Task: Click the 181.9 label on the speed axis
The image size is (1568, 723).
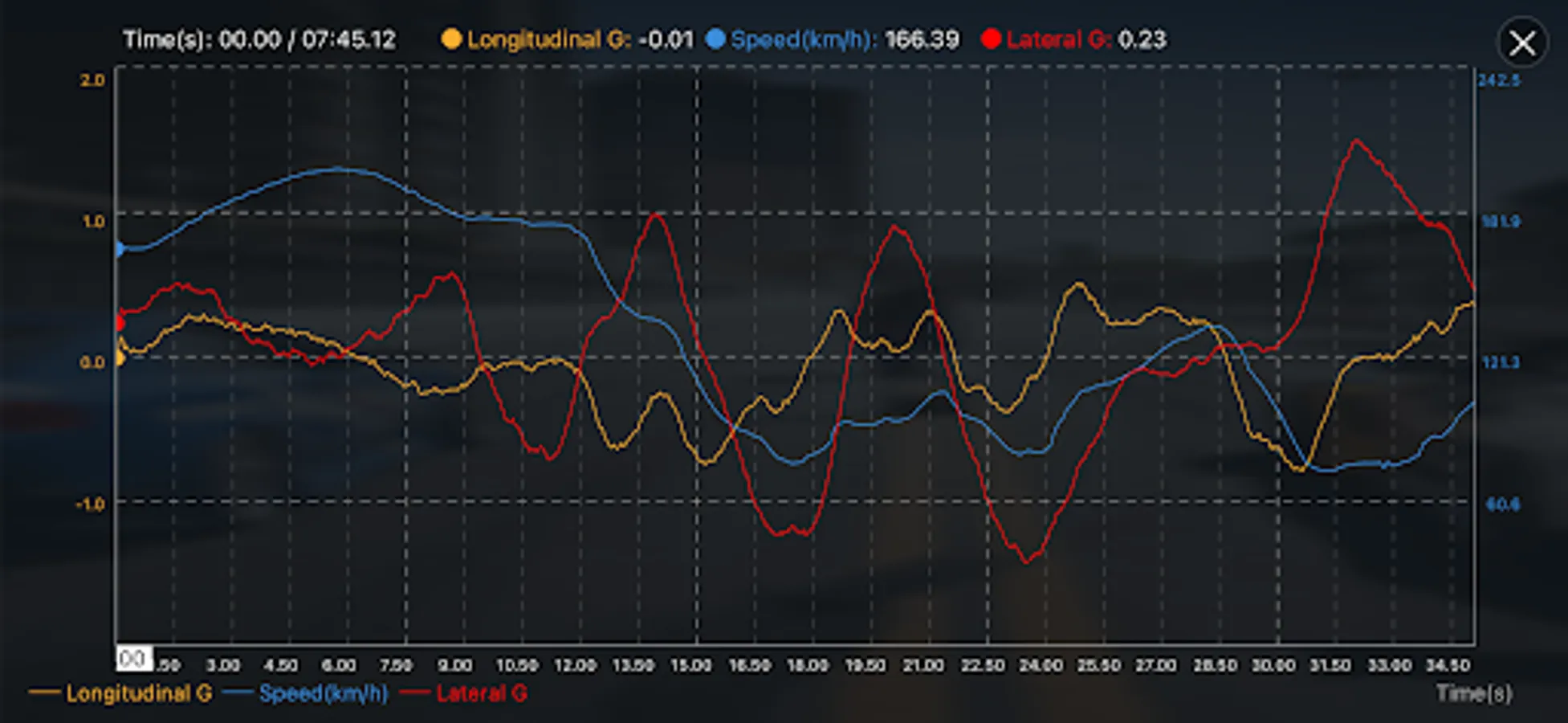Action: [x=1500, y=221]
